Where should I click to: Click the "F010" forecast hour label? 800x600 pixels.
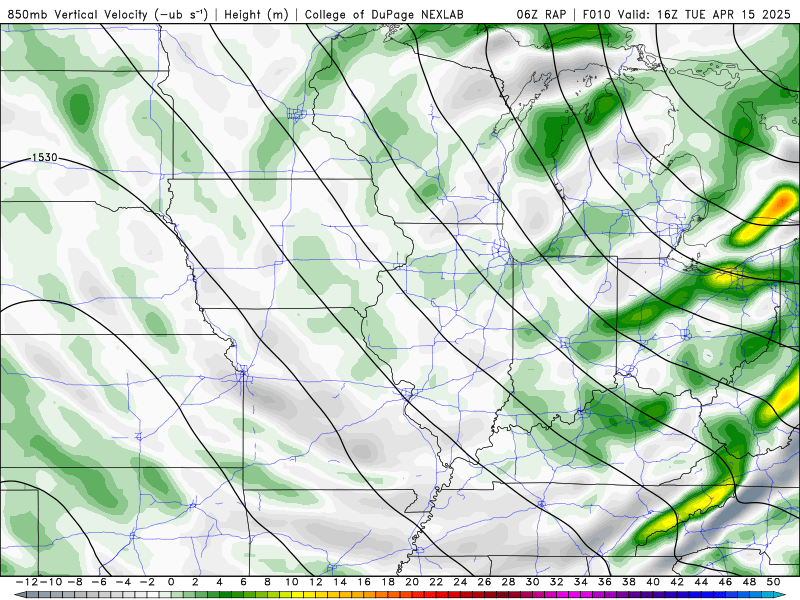pyautogui.click(x=597, y=15)
